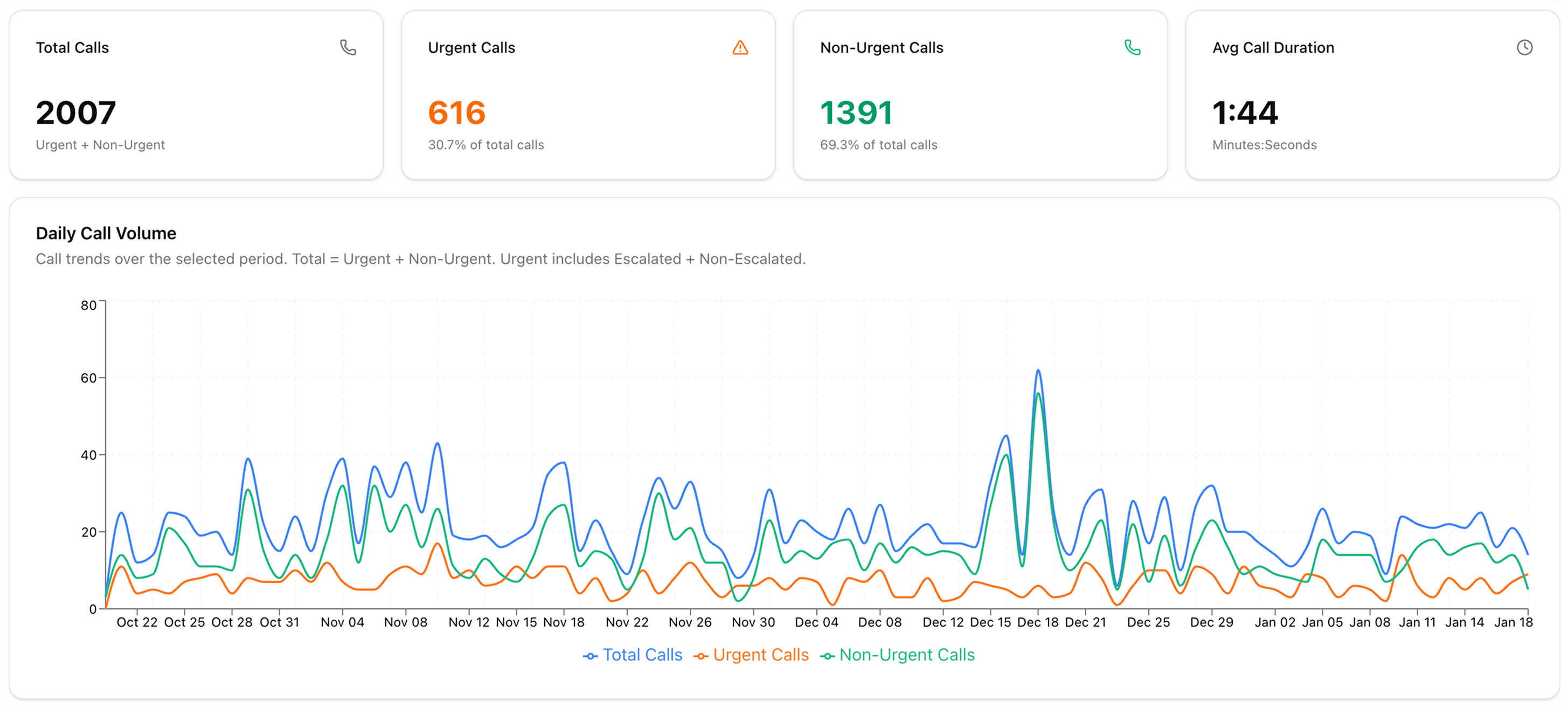Click the highest blue peak on the chart
This screenshot has width=1568, height=708.
[x=1038, y=370]
